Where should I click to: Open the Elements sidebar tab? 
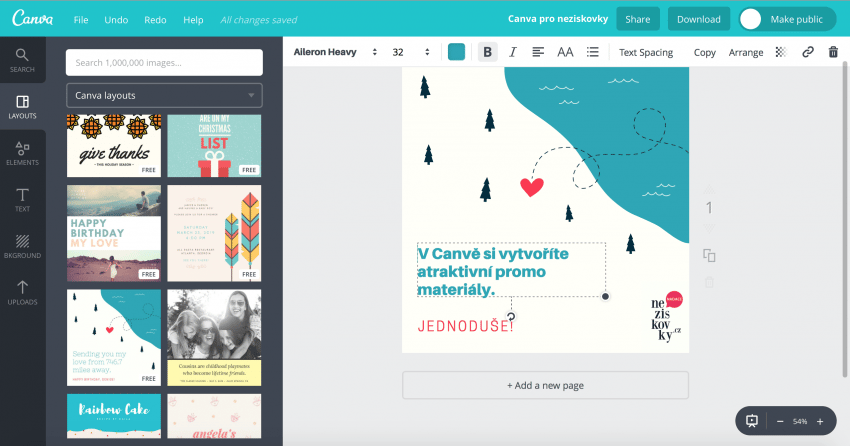pos(22,153)
